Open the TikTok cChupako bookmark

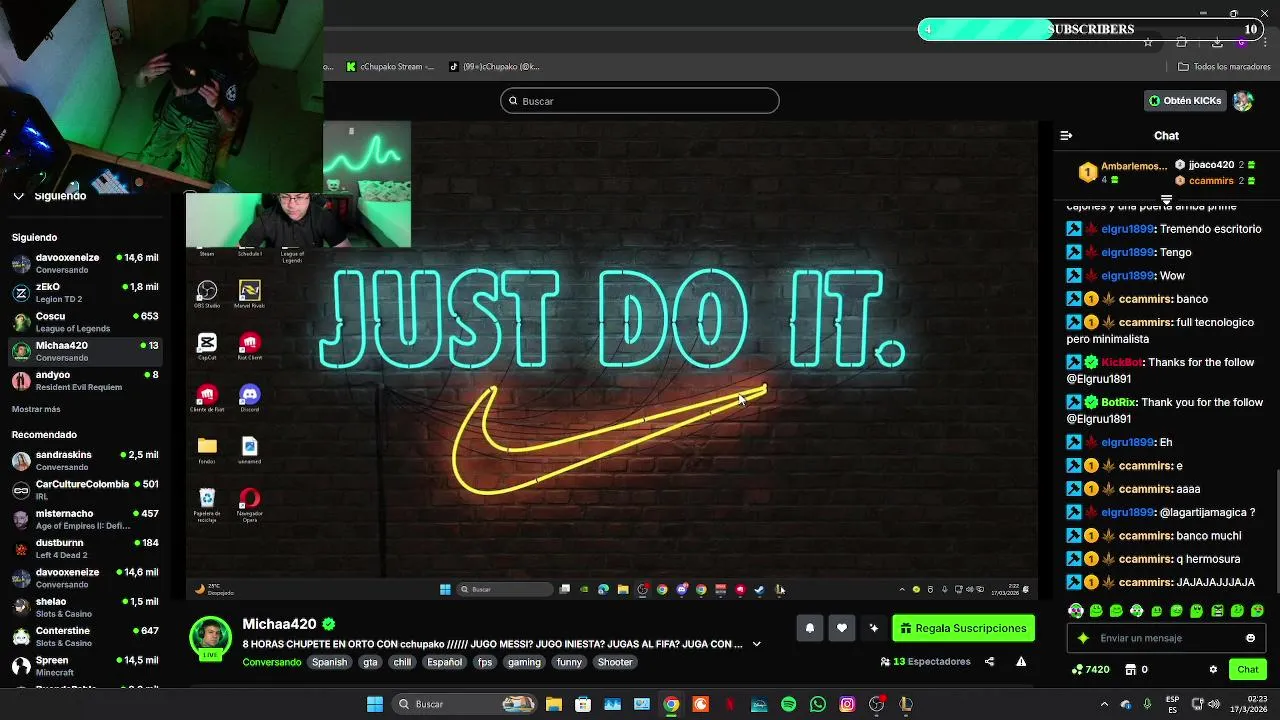[x=494, y=67]
